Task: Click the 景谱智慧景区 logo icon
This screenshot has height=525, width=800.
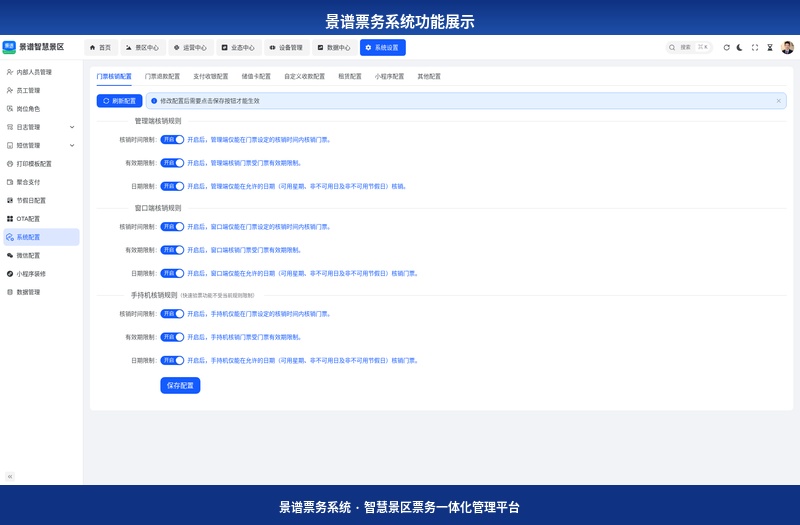Action: click(x=9, y=47)
